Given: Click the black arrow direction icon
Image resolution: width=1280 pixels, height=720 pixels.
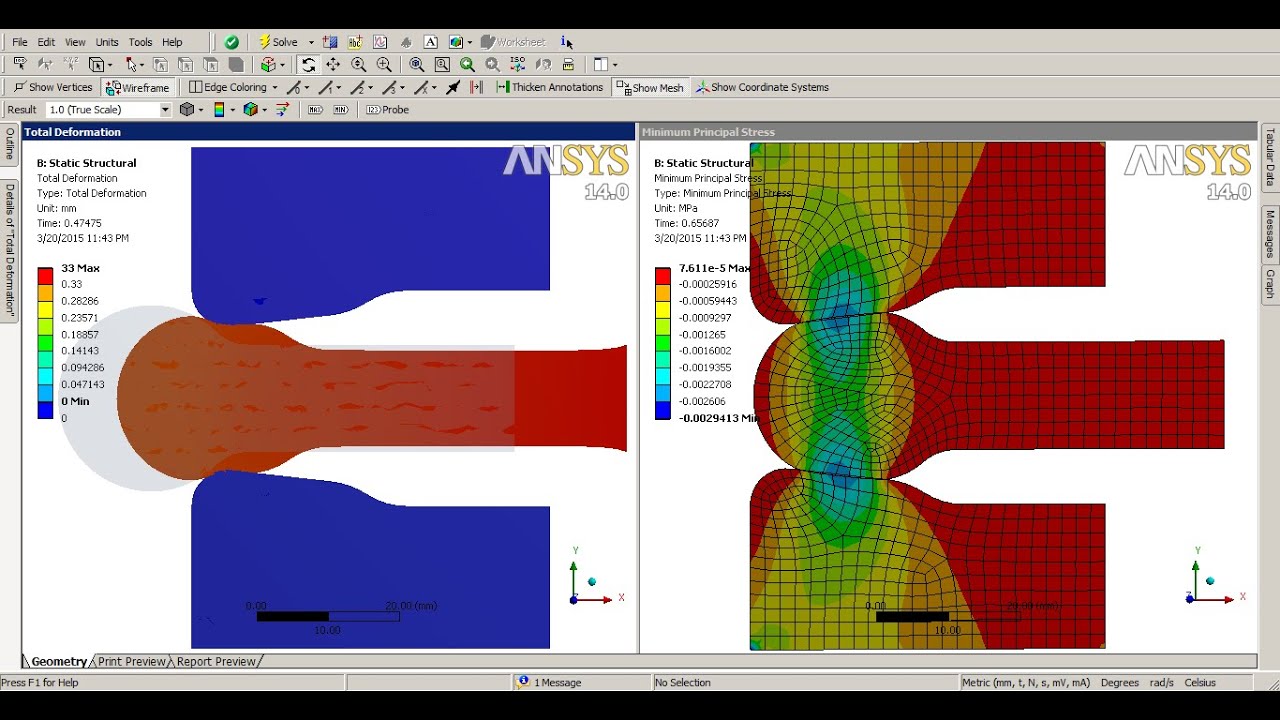Looking at the screenshot, I should [453, 87].
